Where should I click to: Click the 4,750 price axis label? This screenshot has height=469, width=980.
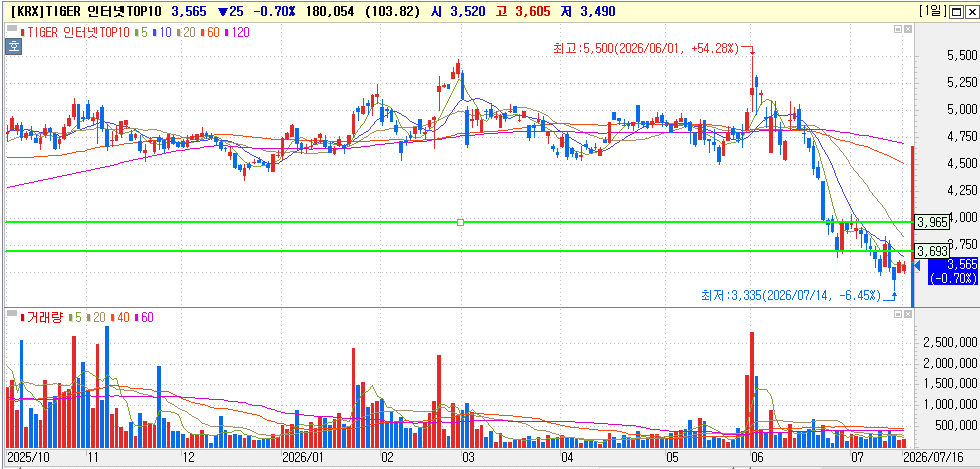[962, 137]
